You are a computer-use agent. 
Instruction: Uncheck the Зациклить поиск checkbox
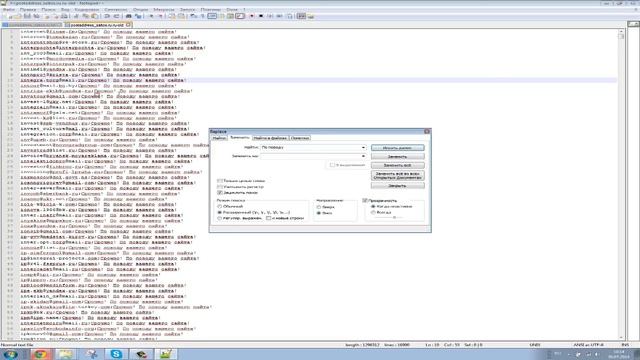pyautogui.click(x=220, y=192)
